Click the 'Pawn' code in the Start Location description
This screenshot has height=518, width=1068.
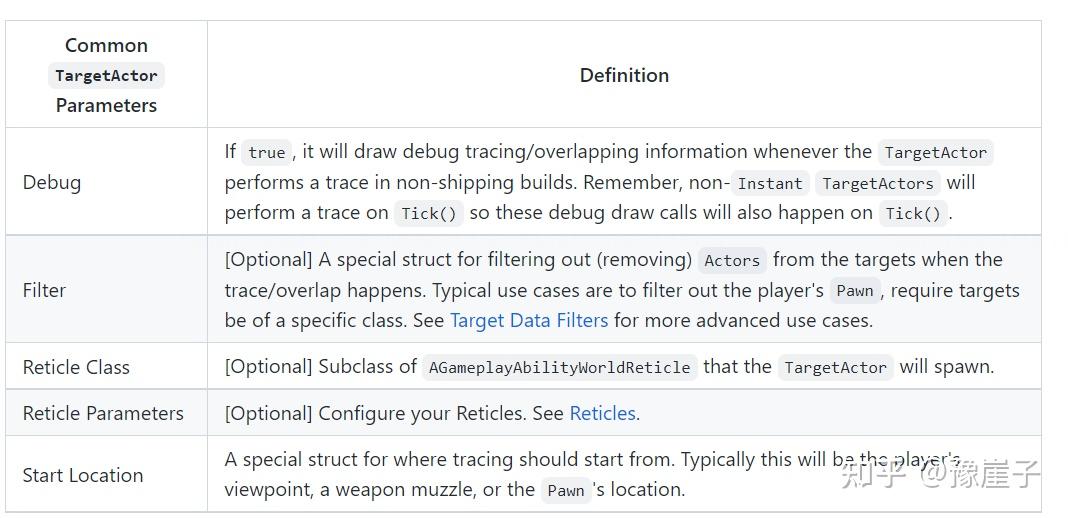point(566,491)
